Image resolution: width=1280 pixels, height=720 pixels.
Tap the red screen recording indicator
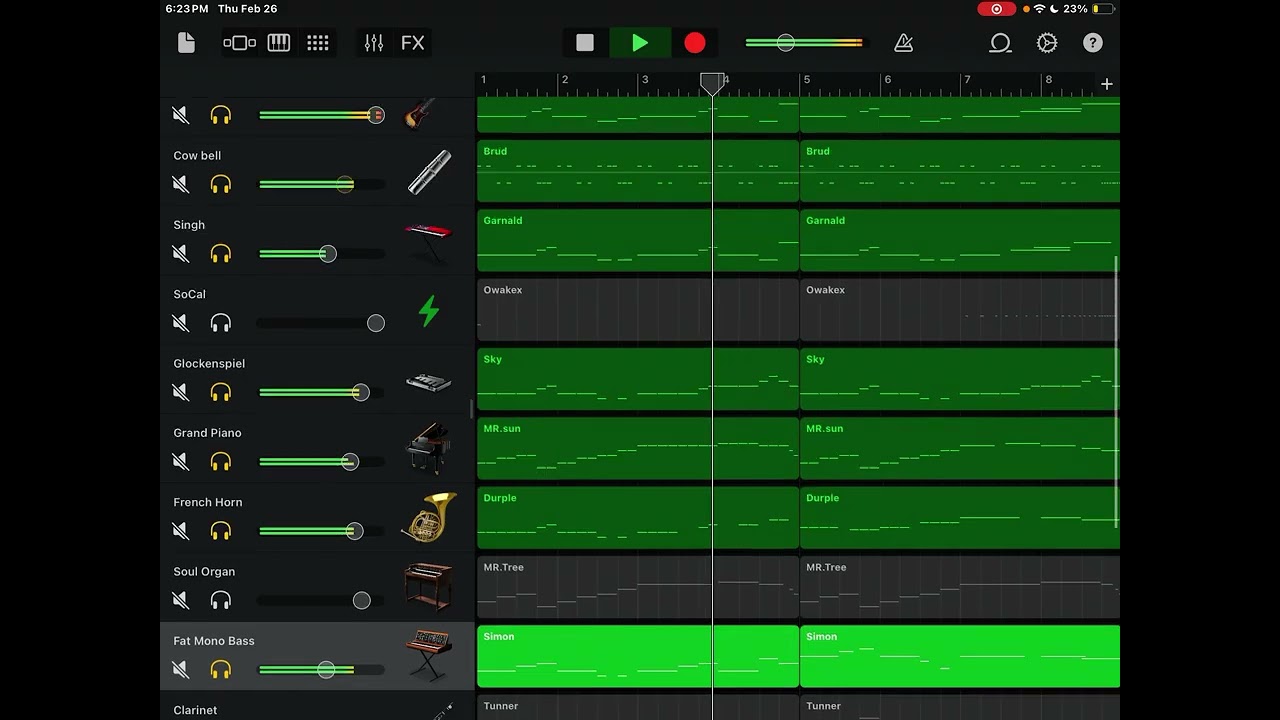tap(996, 9)
